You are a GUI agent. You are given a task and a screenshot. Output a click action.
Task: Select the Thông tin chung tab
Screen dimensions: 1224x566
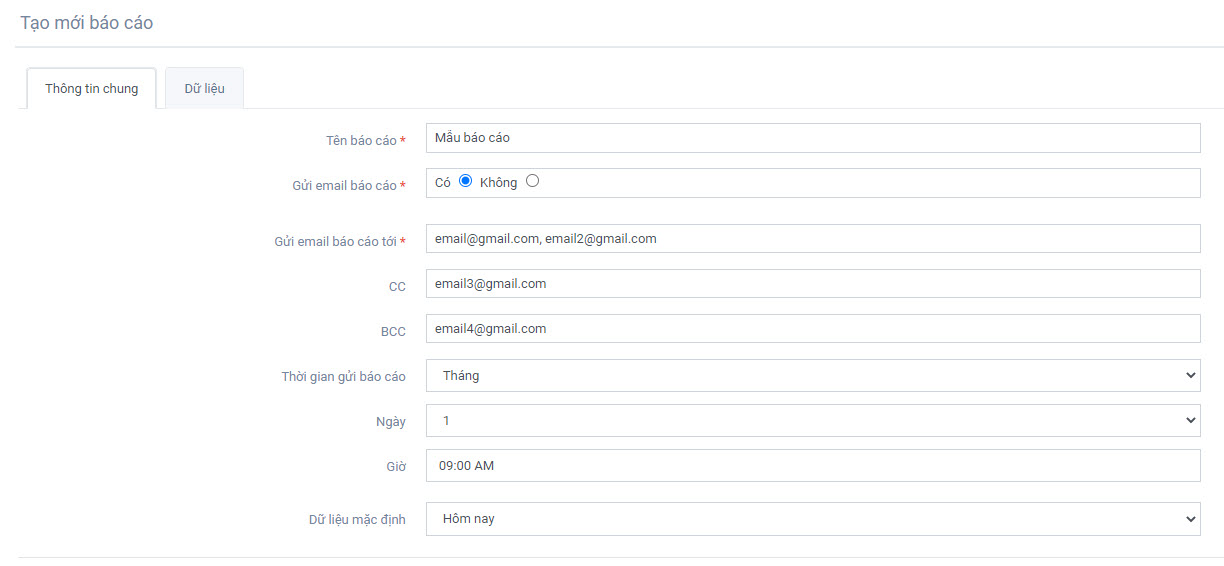pyautogui.click(x=91, y=88)
